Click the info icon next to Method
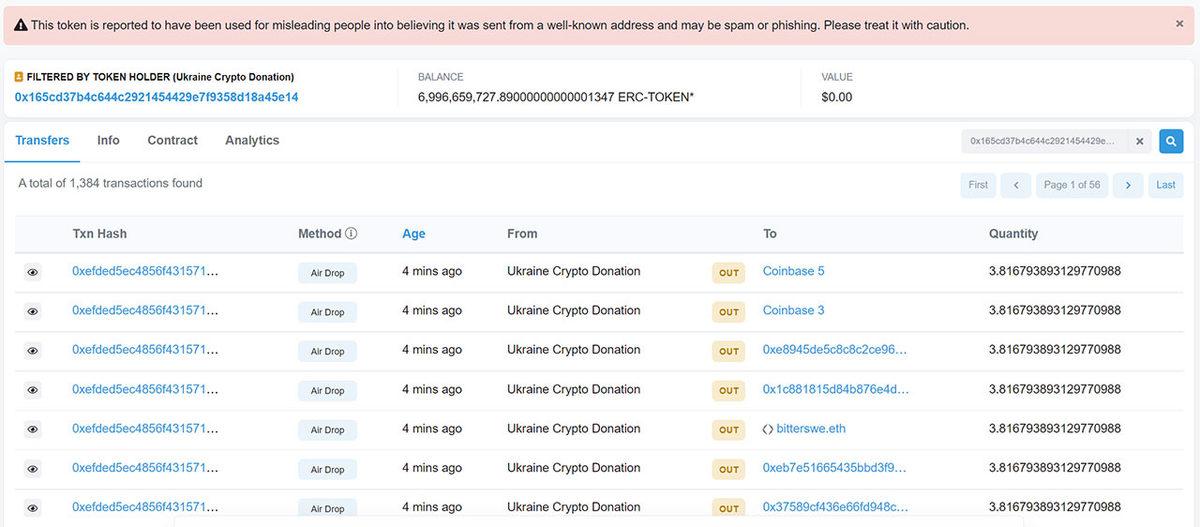 pyautogui.click(x=351, y=234)
